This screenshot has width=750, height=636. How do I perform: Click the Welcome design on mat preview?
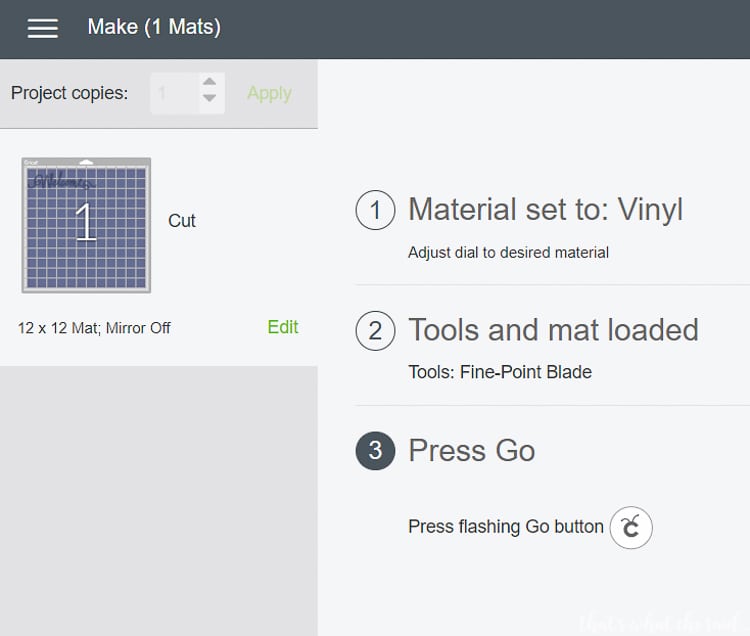tap(60, 181)
